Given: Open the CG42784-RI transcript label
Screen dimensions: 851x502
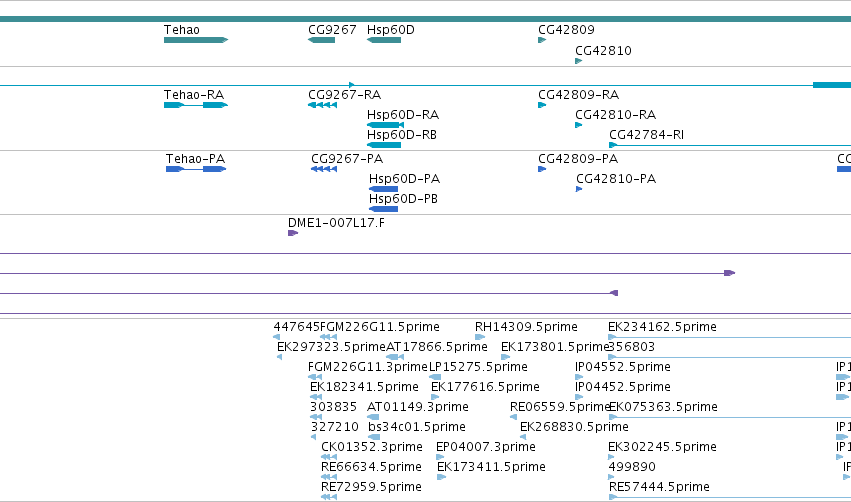Looking at the screenshot, I should [646, 135].
